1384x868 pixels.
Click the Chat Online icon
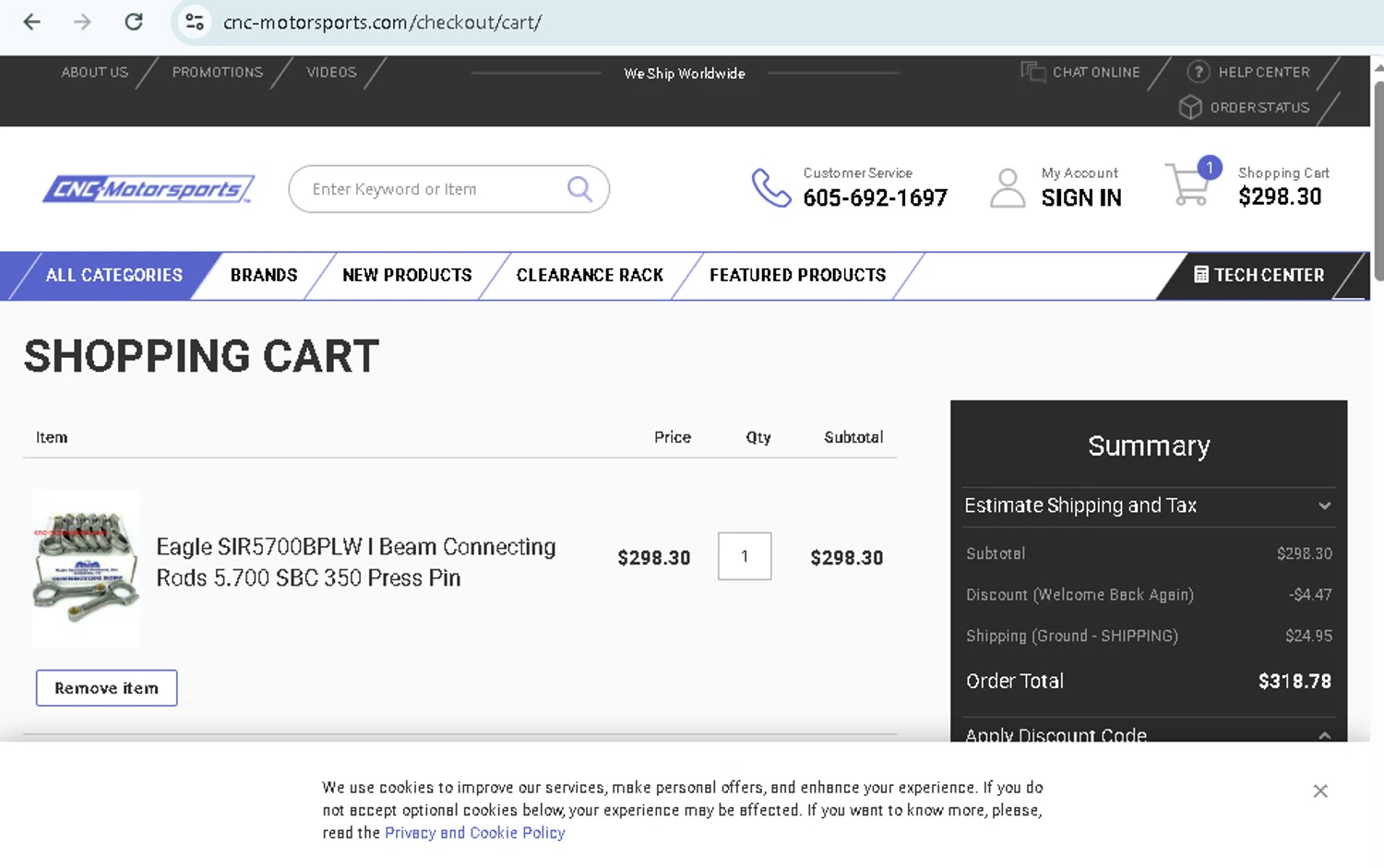(x=1032, y=71)
